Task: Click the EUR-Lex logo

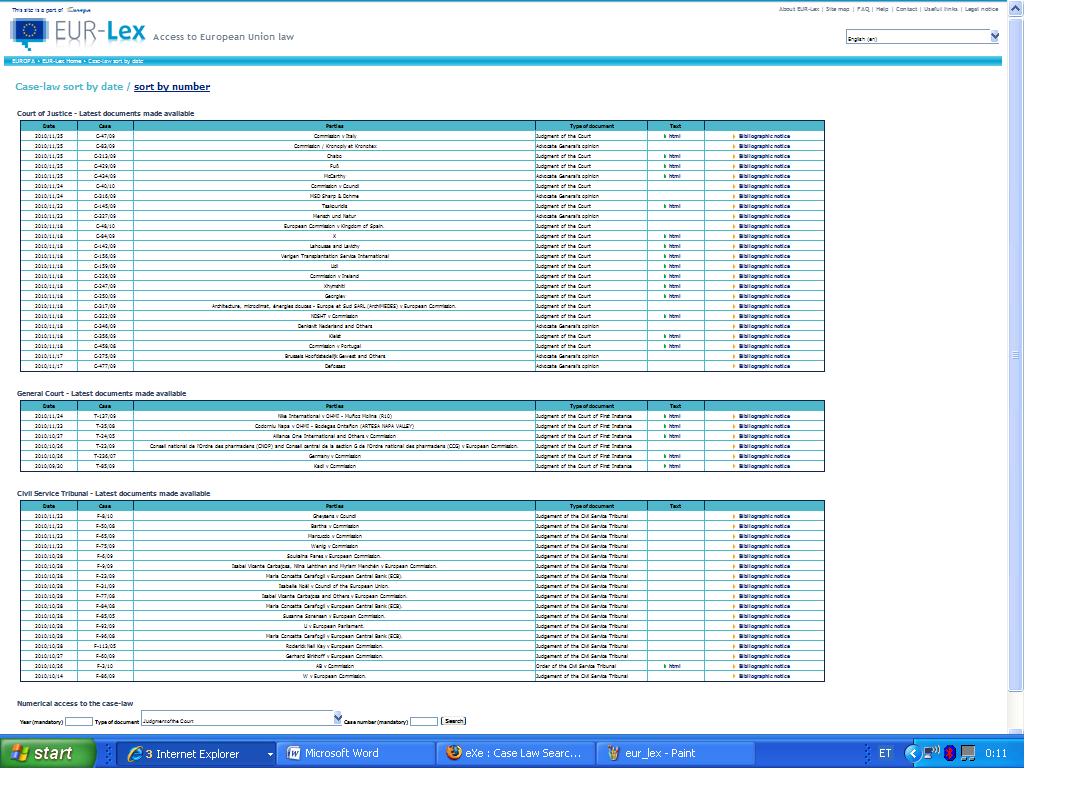Action: click(x=77, y=33)
